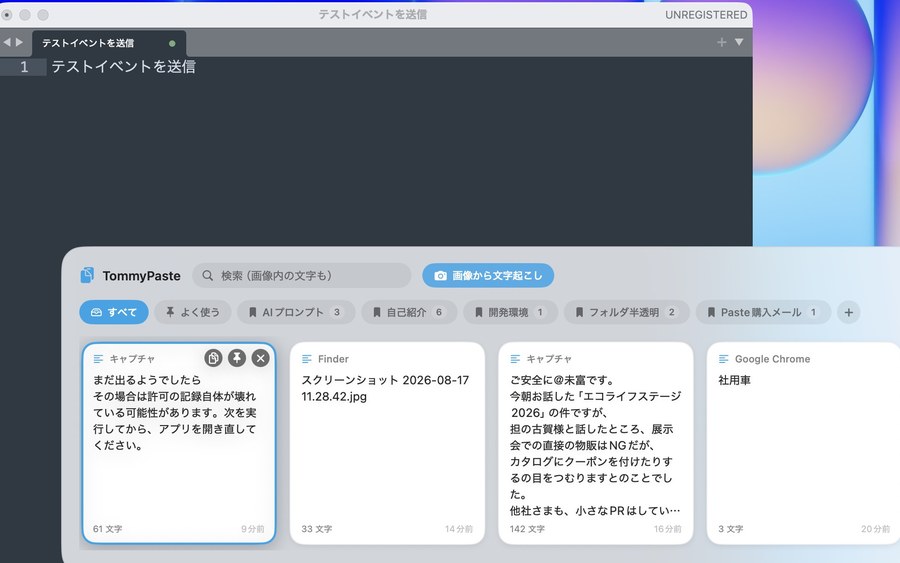Image resolution: width=900 pixels, height=563 pixels.
Task: Click the bookmark icon on 自己紹介 tab
Action: click(377, 312)
